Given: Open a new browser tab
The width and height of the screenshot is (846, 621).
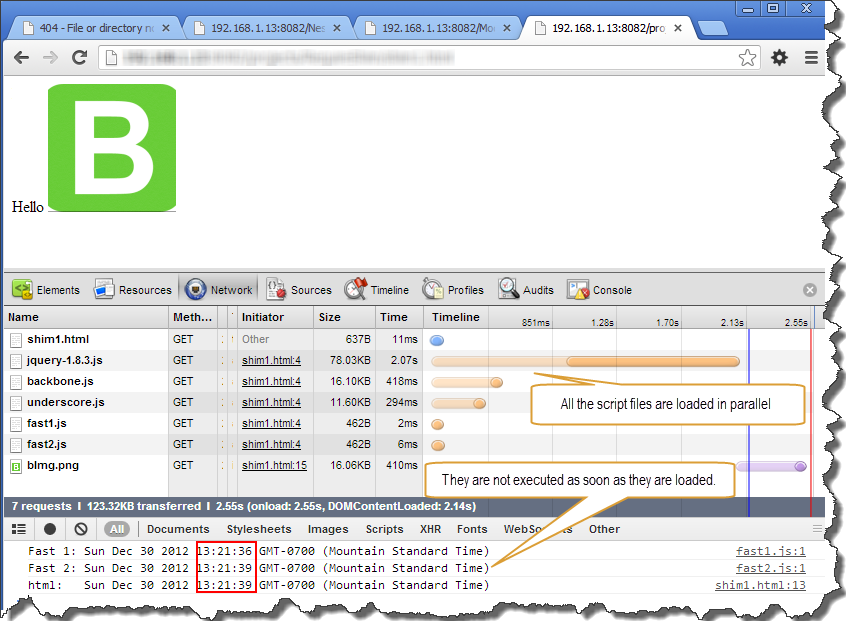Looking at the screenshot, I should (712, 29).
